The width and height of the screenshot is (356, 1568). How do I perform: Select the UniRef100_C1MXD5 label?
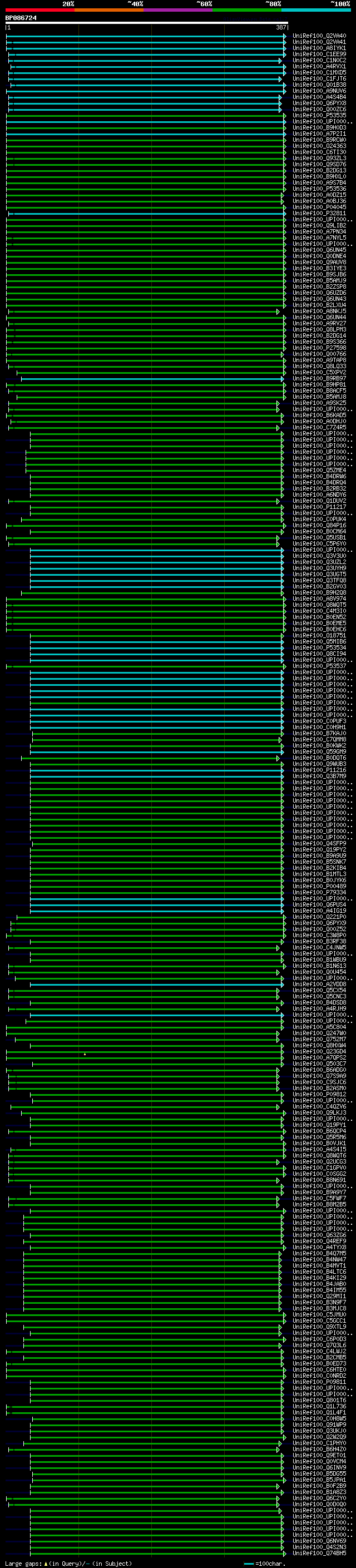pos(319,72)
